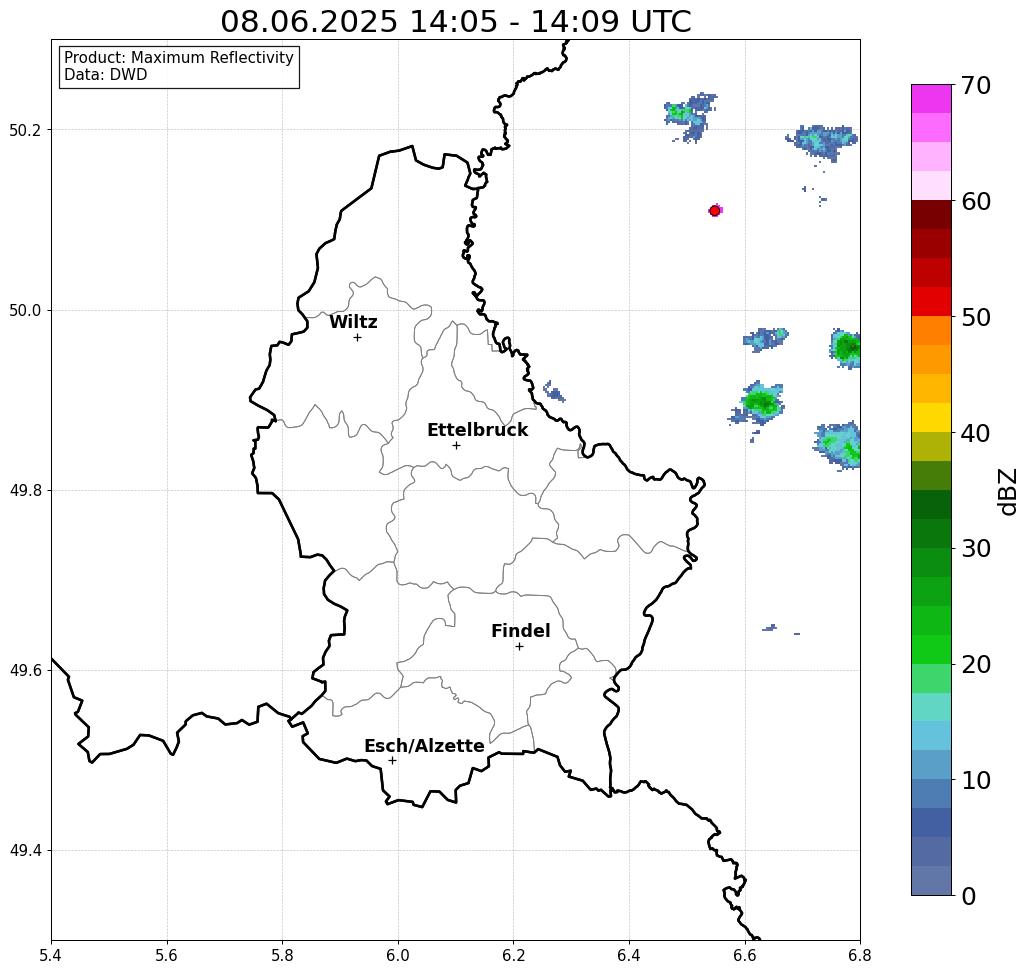
Task: Click the colorbar tick label 40
Action: pyautogui.click(x=976, y=433)
